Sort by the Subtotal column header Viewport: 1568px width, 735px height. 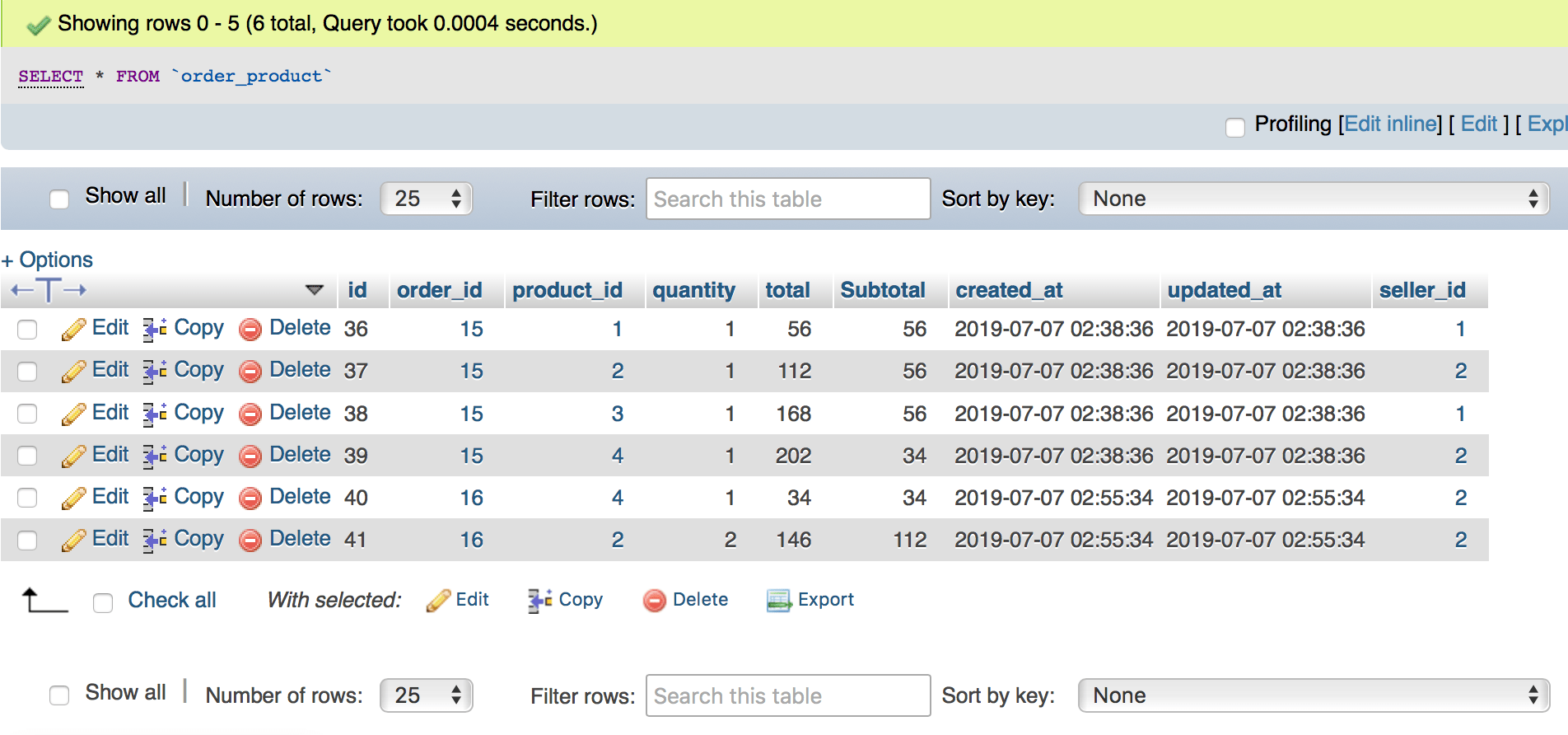click(x=883, y=290)
